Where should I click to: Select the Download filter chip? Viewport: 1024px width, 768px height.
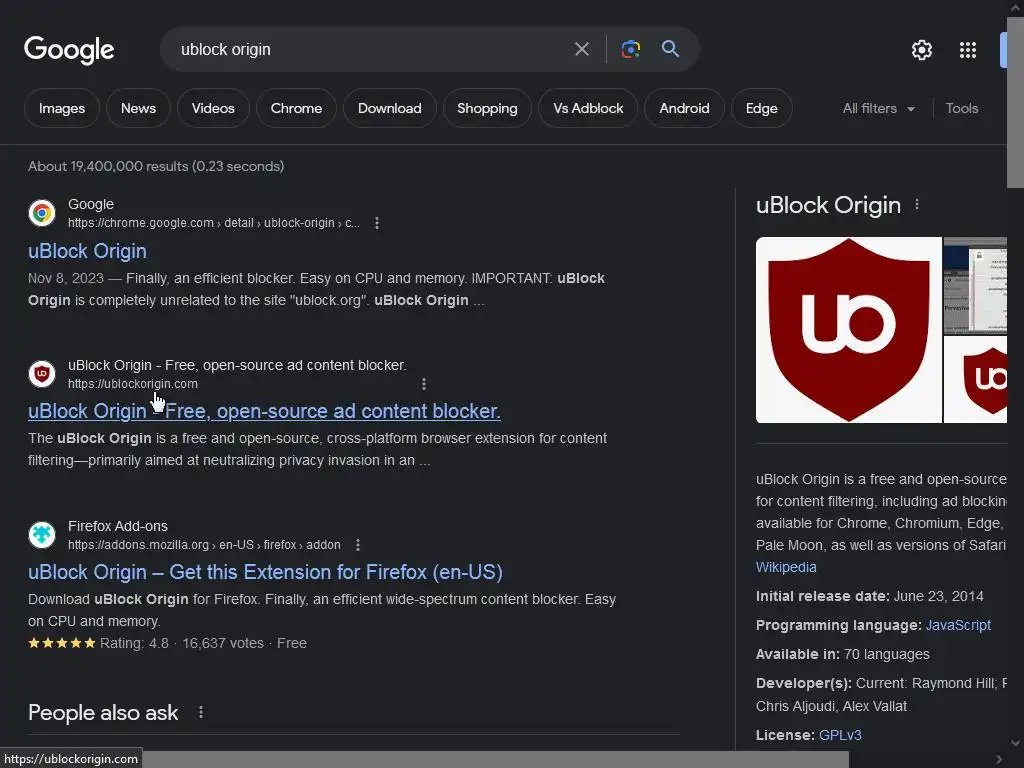[390, 108]
